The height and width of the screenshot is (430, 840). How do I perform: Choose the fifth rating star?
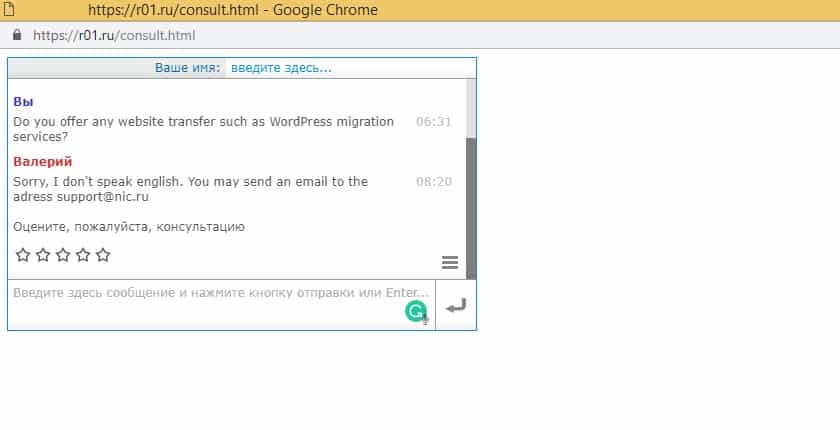point(103,255)
